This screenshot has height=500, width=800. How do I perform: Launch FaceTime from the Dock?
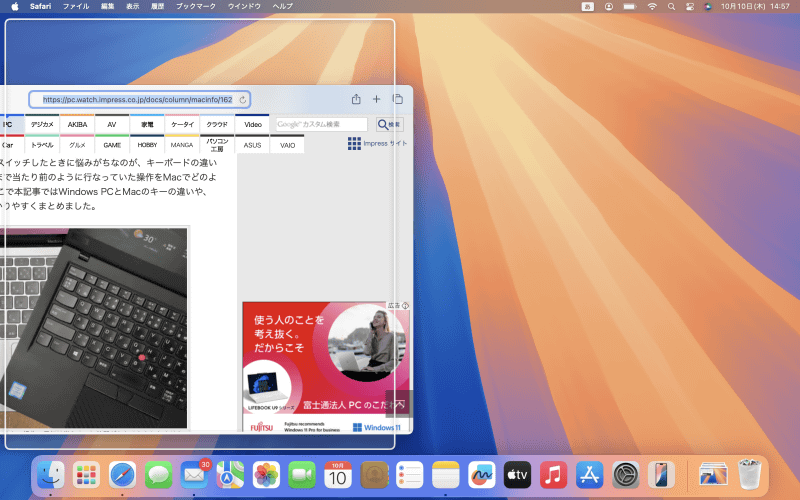pyautogui.click(x=302, y=475)
